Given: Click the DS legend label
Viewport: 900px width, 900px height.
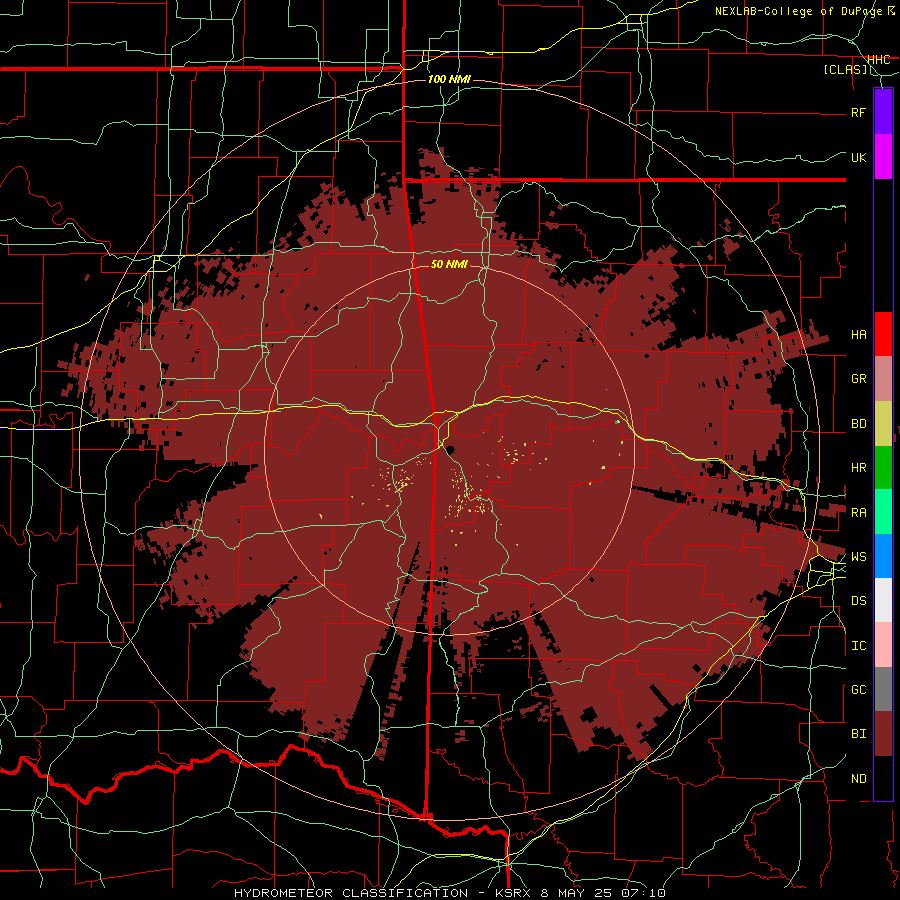Looking at the screenshot, I should point(858,601).
